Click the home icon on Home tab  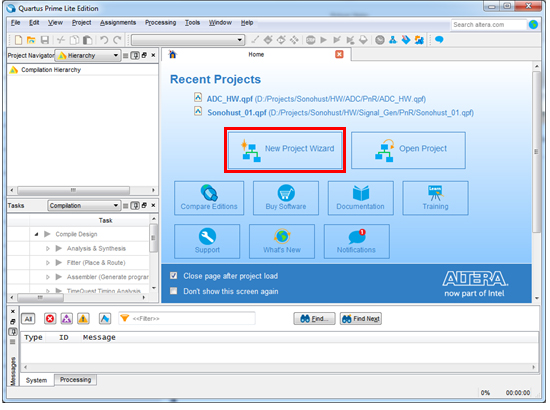pyautogui.click(x=173, y=54)
